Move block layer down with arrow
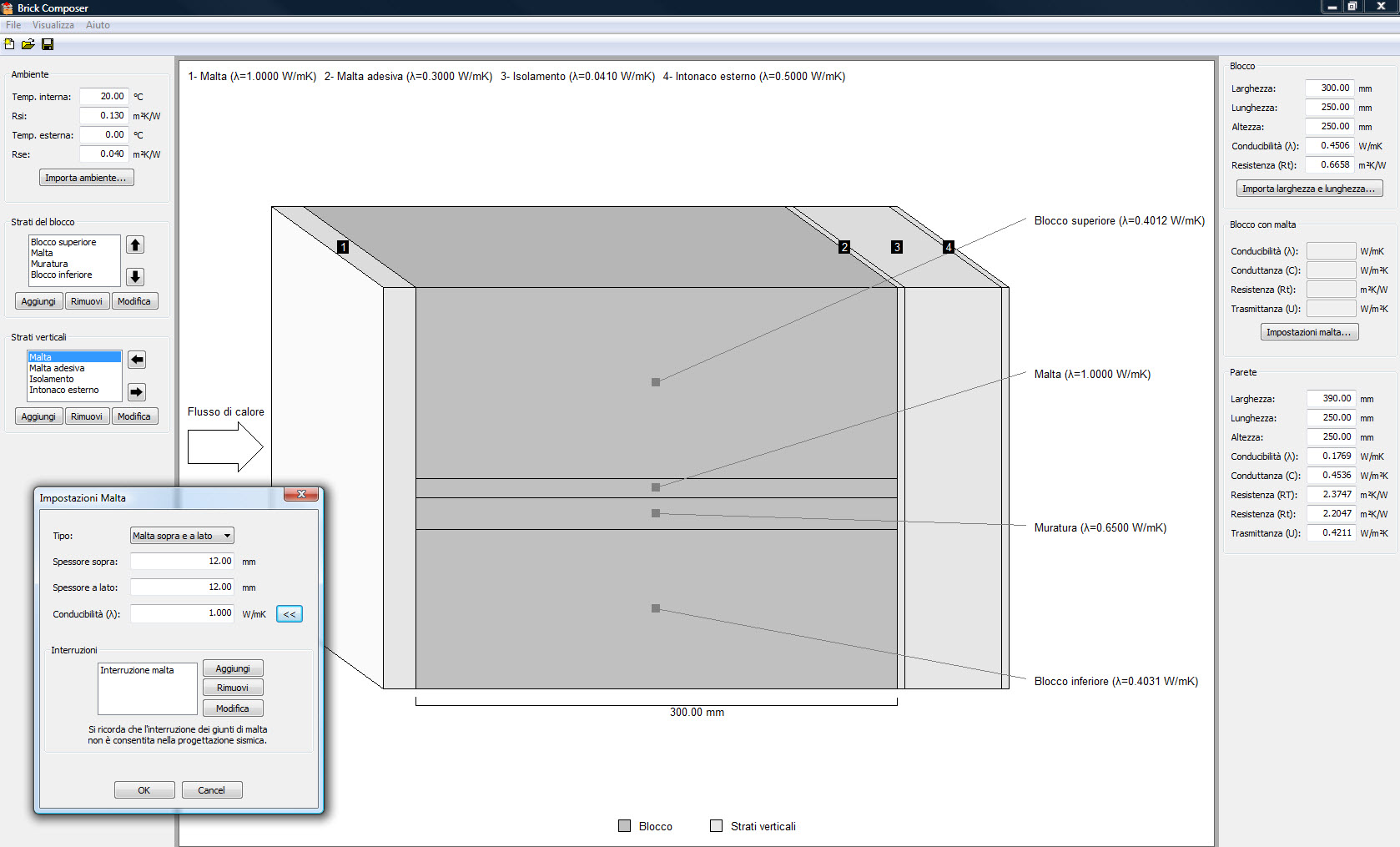Viewport: 1400px width, 847px height. tap(135, 276)
